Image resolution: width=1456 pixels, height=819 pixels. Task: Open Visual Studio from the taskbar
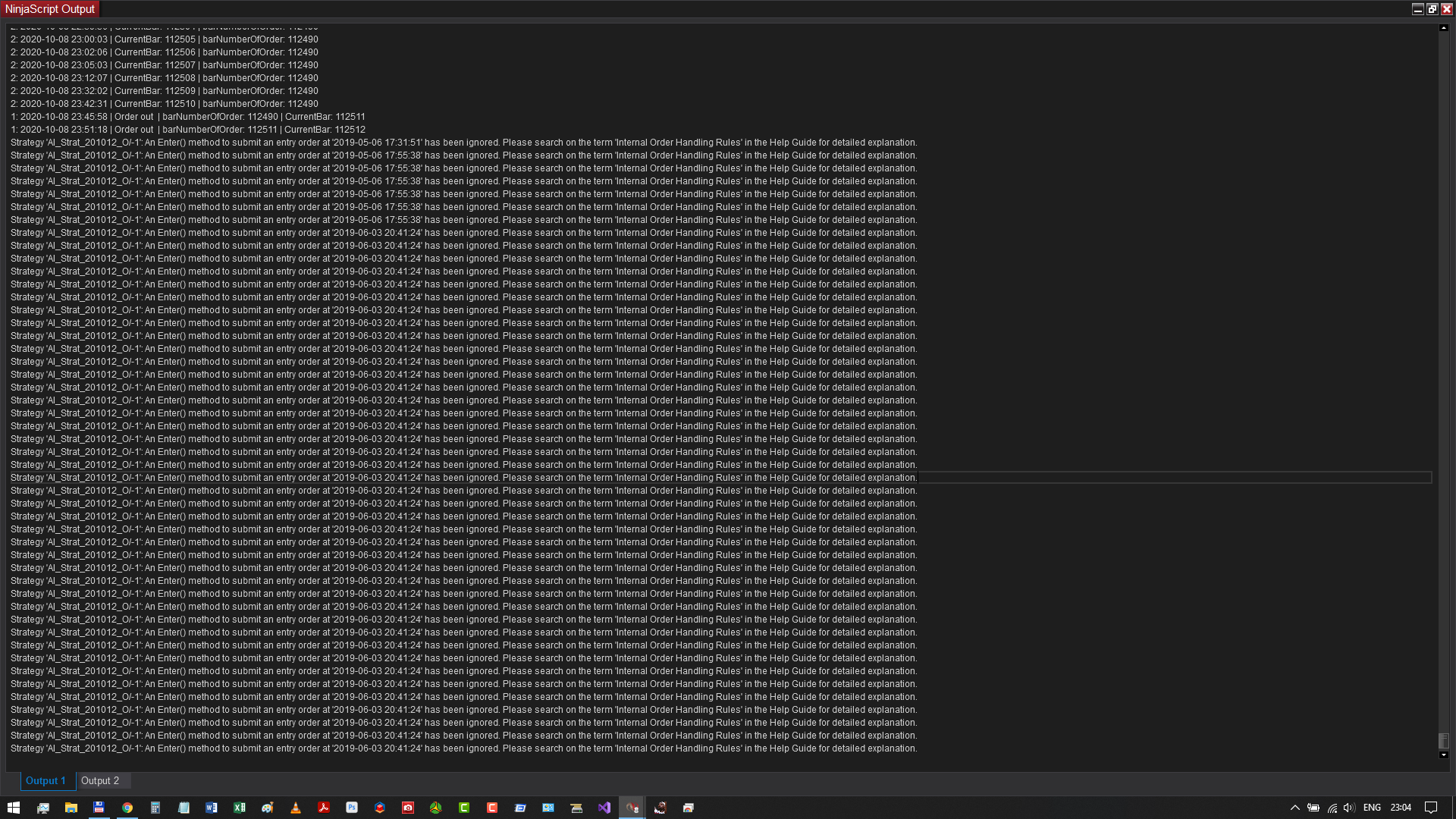(604, 808)
